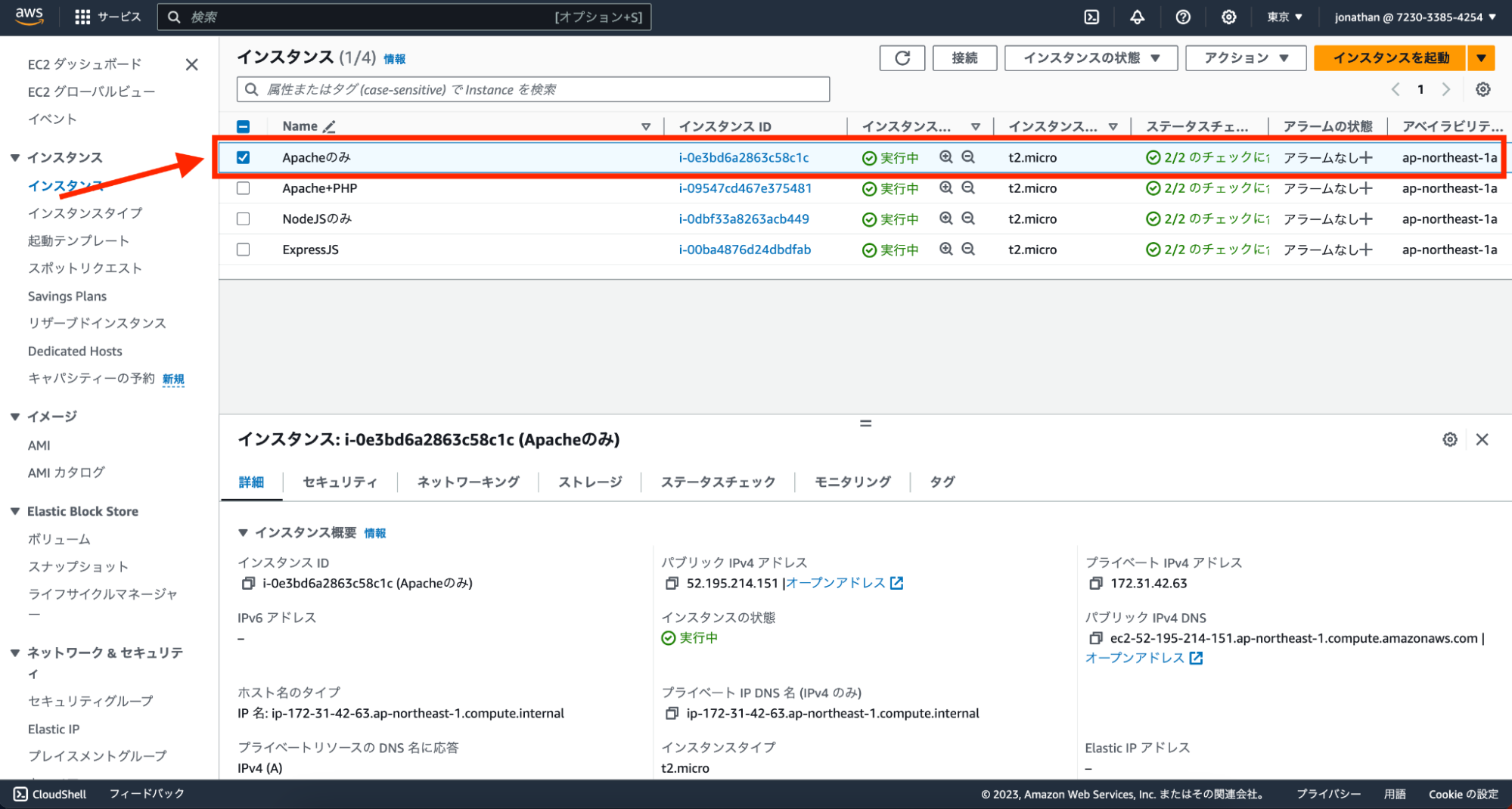Click the インスタンスを起動 button
This screenshot has height=809, width=1512.
click(1390, 58)
